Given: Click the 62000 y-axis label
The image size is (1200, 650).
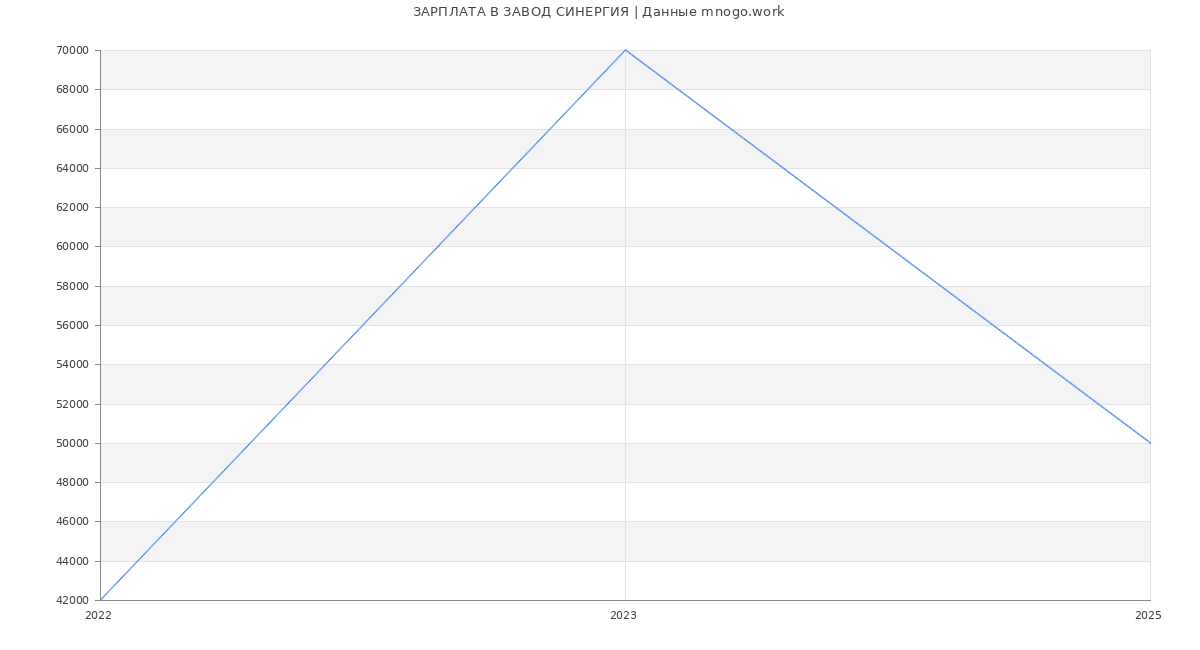Looking at the screenshot, I should point(72,208).
